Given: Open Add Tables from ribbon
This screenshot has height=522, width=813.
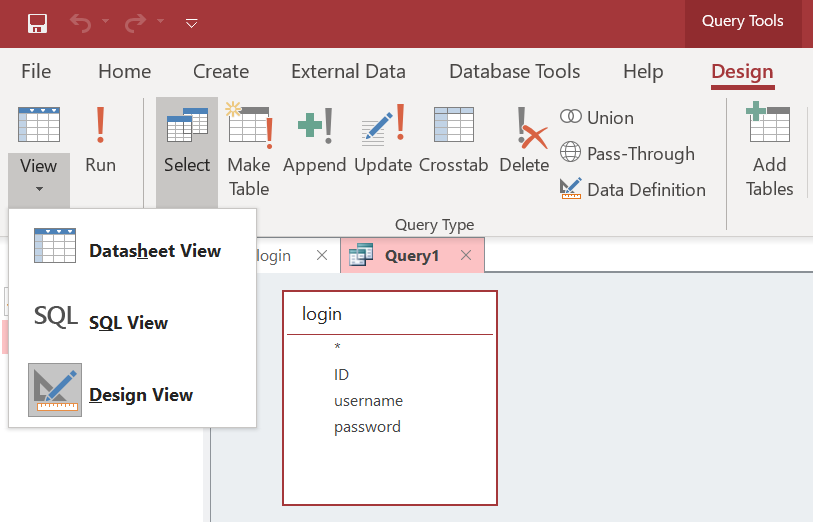Looking at the screenshot, I should click(x=769, y=150).
